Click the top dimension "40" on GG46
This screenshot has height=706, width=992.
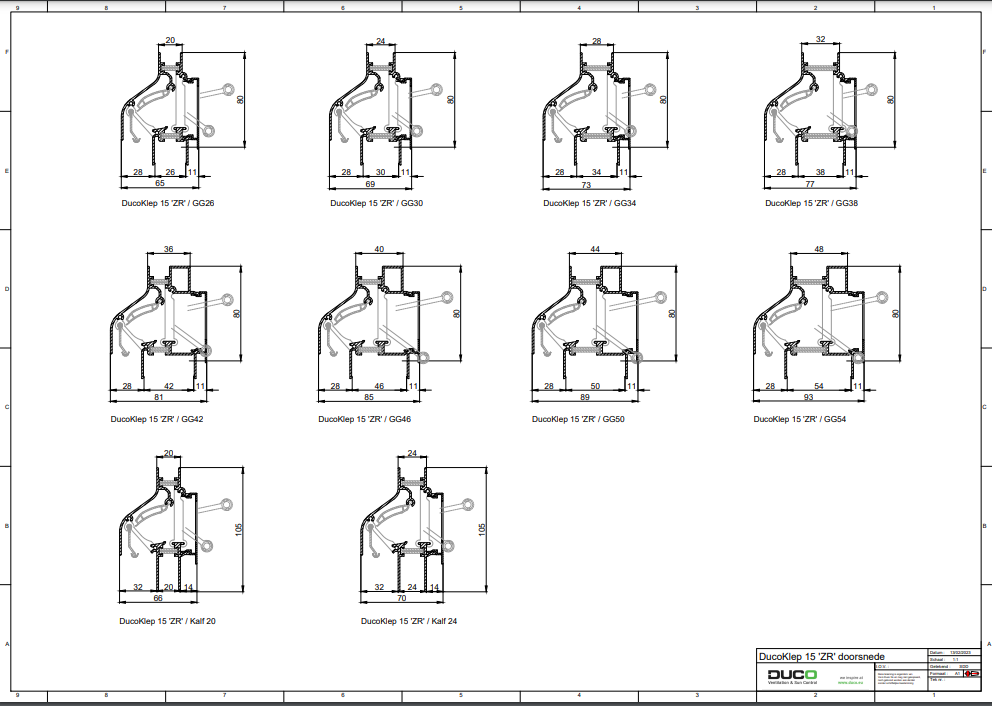pyautogui.click(x=379, y=249)
